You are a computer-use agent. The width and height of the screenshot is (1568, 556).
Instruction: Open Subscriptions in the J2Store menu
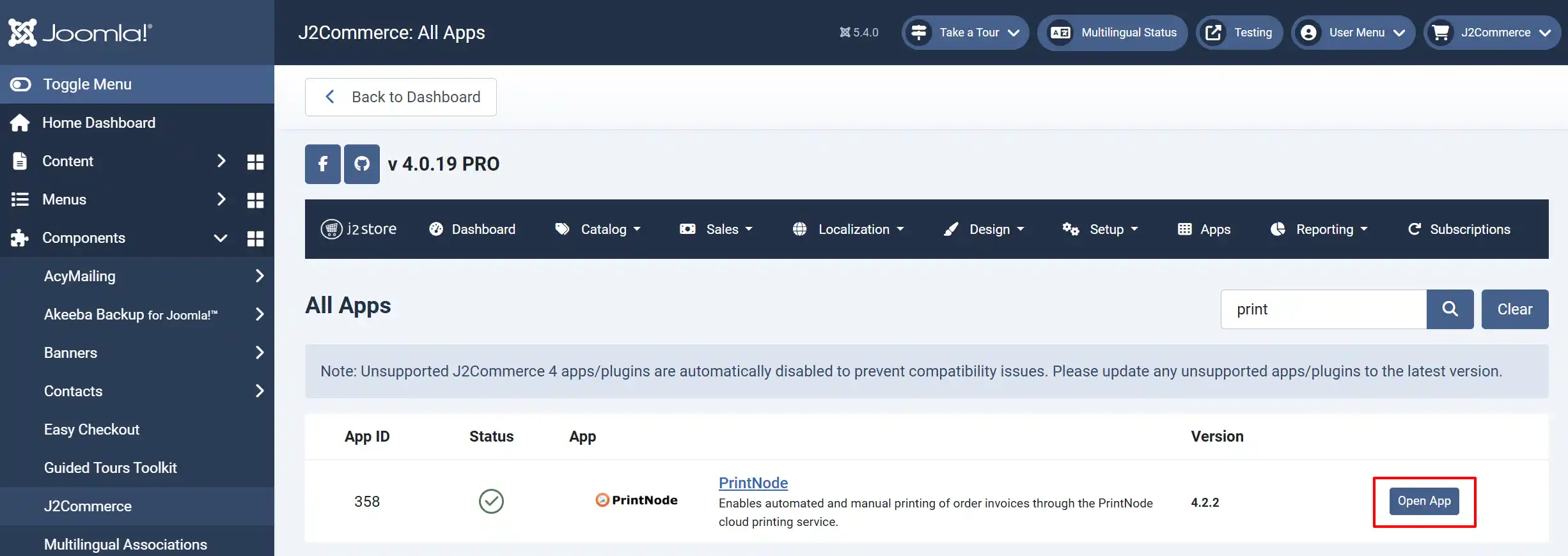point(1459,229)
